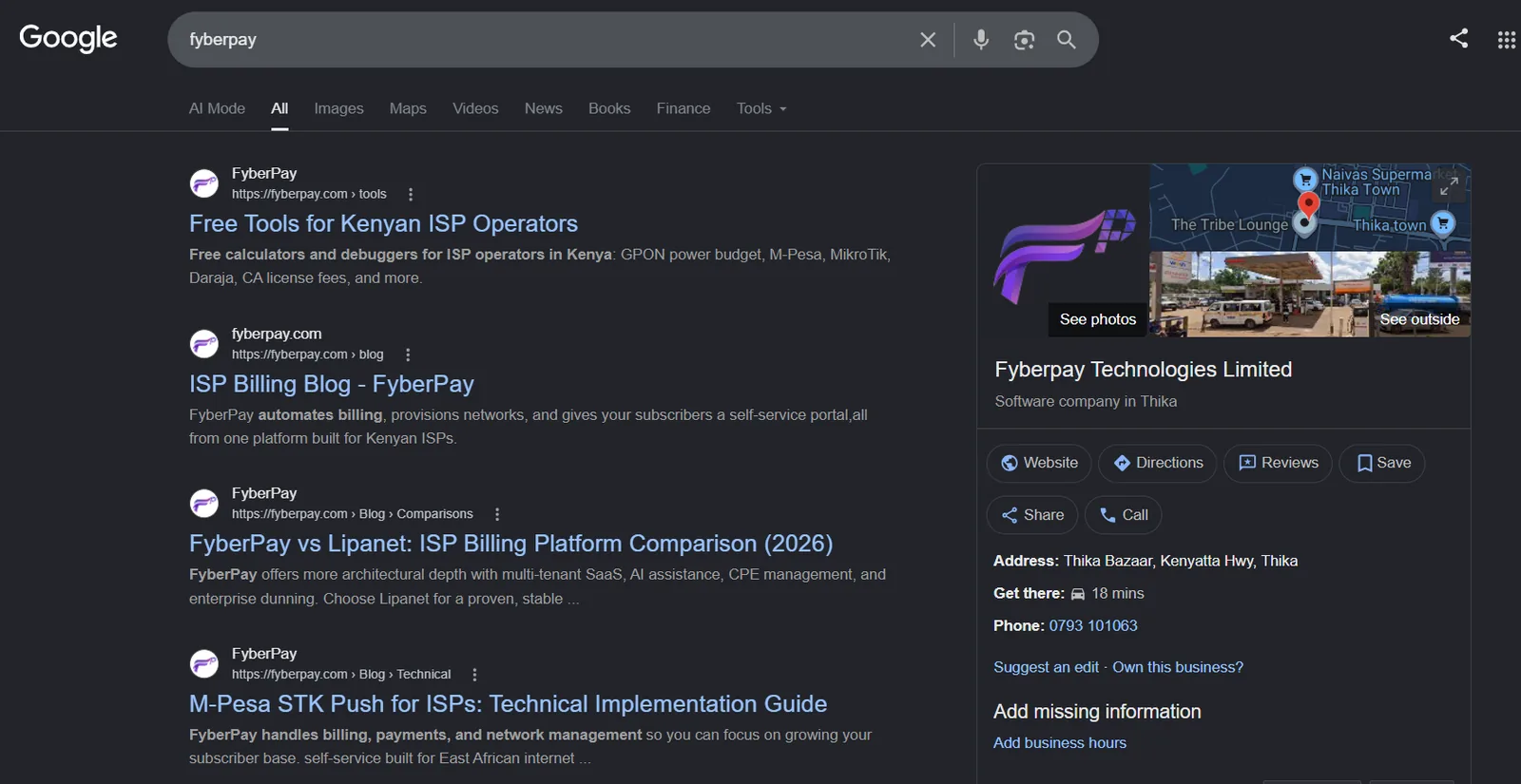Viewport: 1521px width, 784px height.
Task: Open ISP Billing Blog - FyberPay result
Action: coord(332,384)
